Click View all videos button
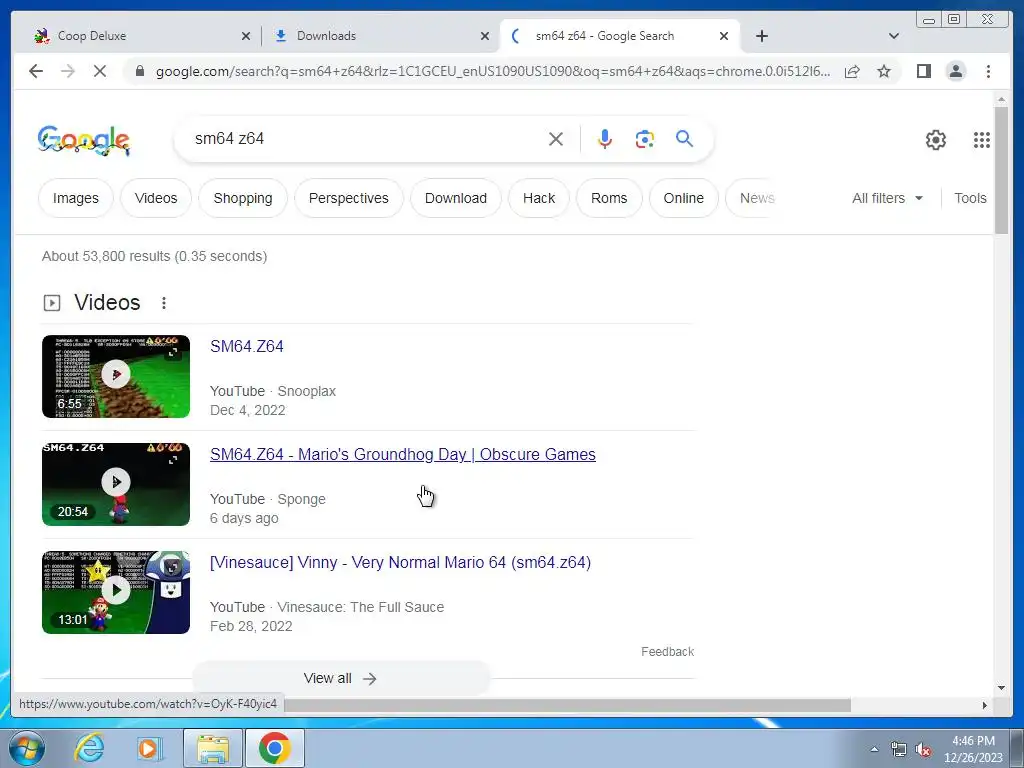This screenshot has height=768, width=1024. coord(340,679)
